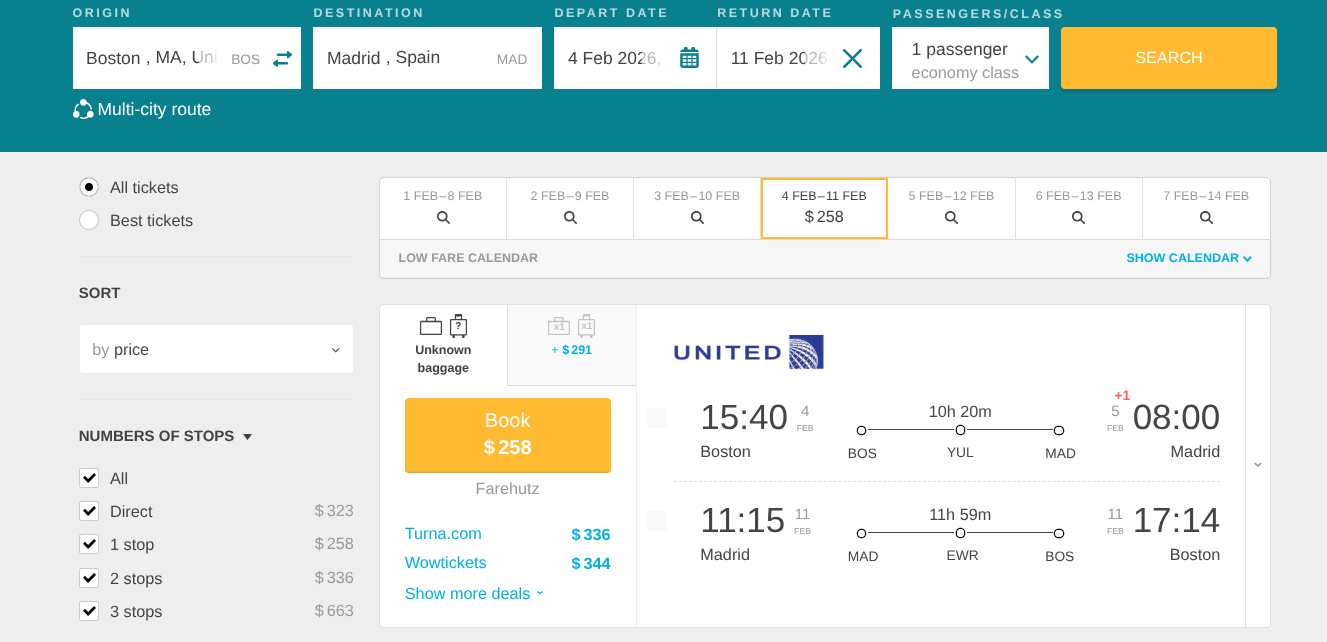Click the United airline logo
The image size is (1327, 642).
coord(748,352)
